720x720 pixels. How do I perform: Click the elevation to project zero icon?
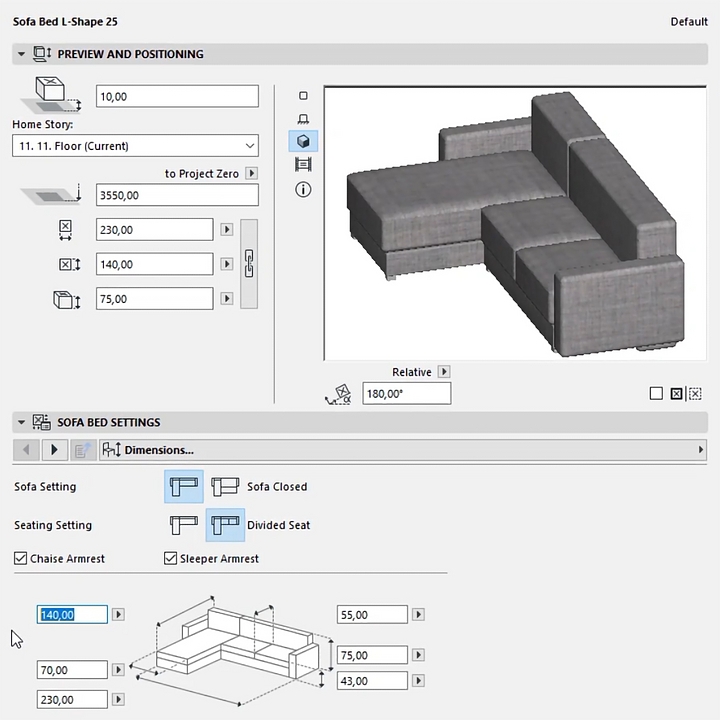tap(51, 195)
